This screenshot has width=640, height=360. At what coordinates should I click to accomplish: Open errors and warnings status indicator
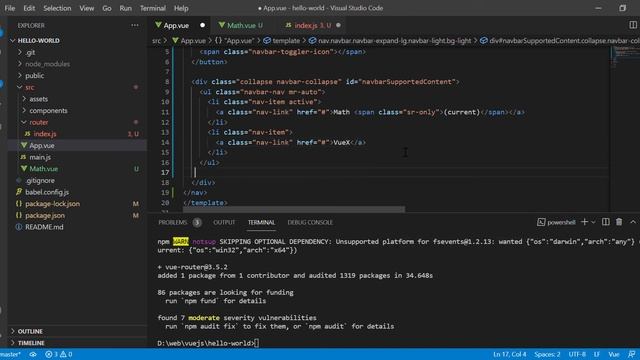coord(58,354)
